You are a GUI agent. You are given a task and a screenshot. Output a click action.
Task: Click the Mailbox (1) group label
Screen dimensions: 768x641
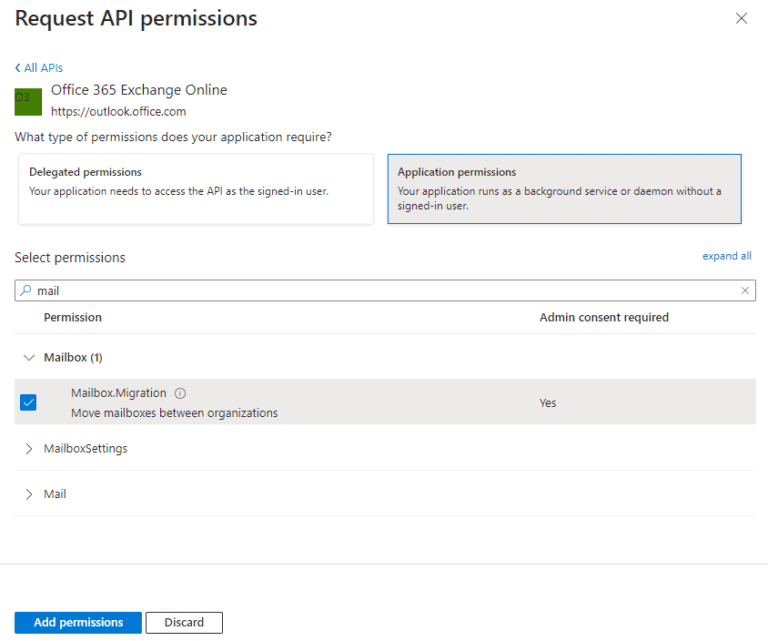click(x=73, y=357)
